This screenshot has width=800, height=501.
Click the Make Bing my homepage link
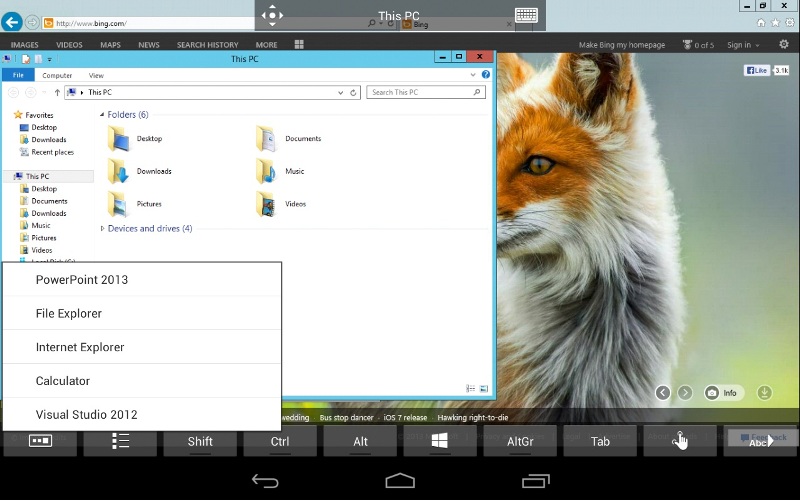coord(624,45)
